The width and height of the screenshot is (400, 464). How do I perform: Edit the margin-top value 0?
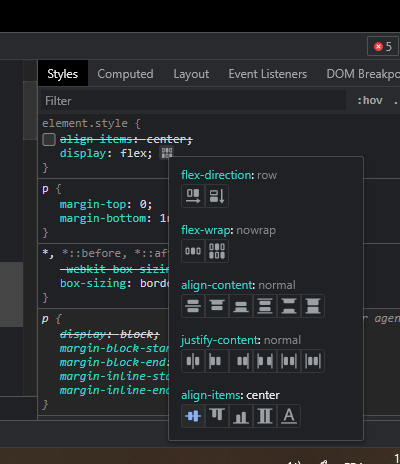coord(143,204)
